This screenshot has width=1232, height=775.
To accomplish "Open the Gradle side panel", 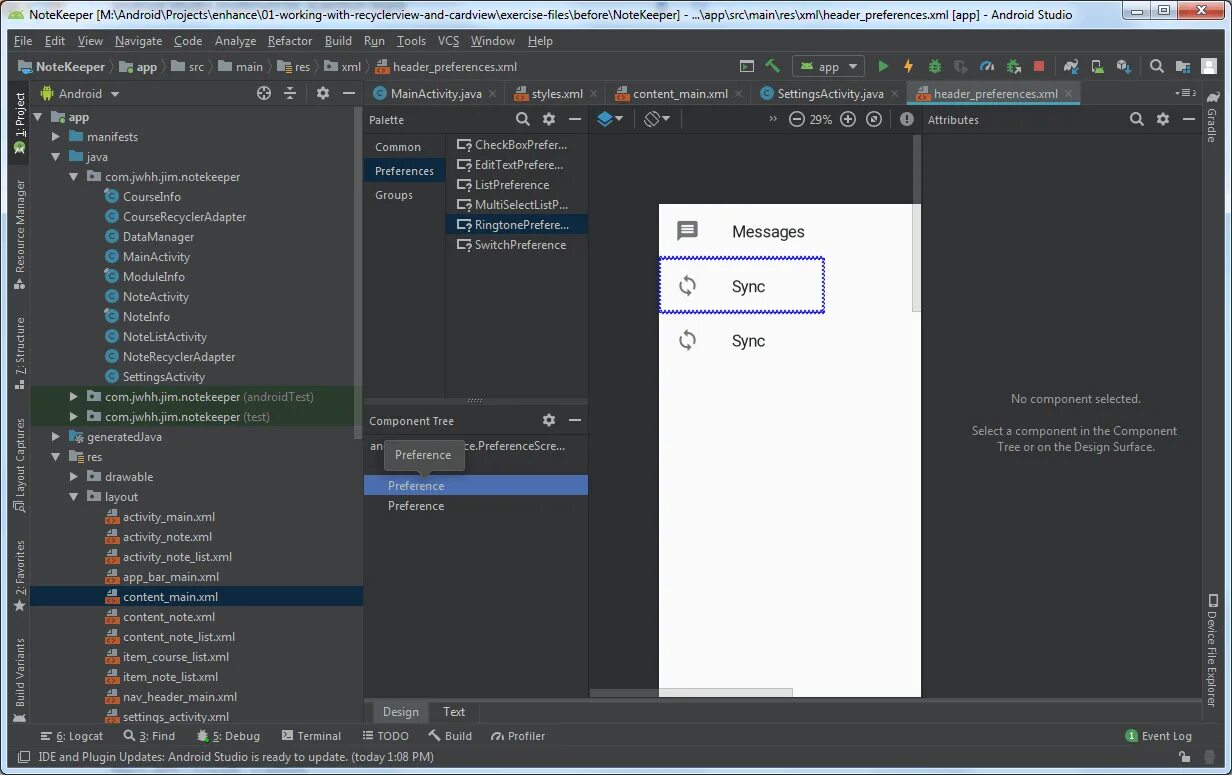I will click(x=1212, y=116).
